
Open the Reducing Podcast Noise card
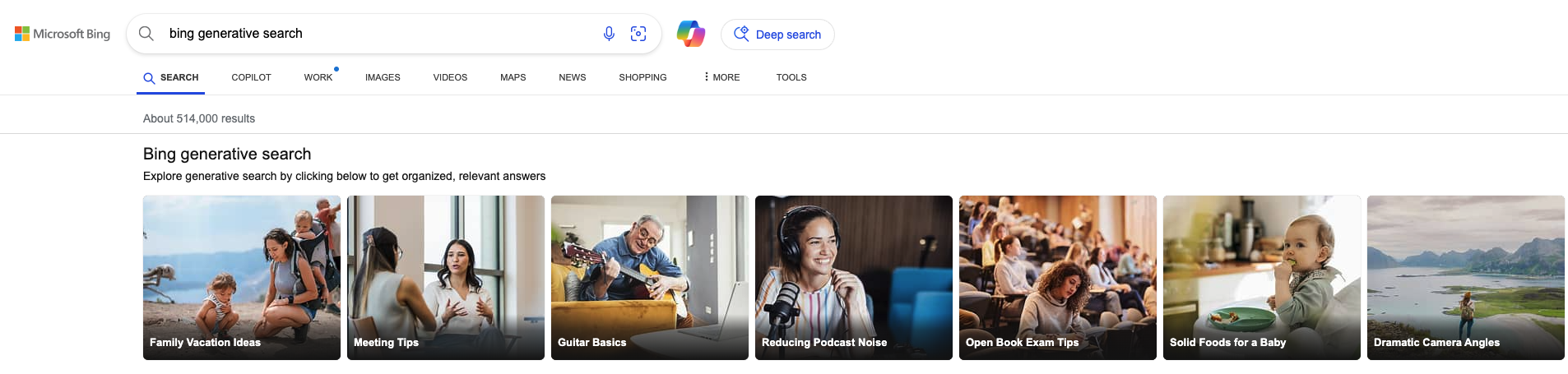854,277
